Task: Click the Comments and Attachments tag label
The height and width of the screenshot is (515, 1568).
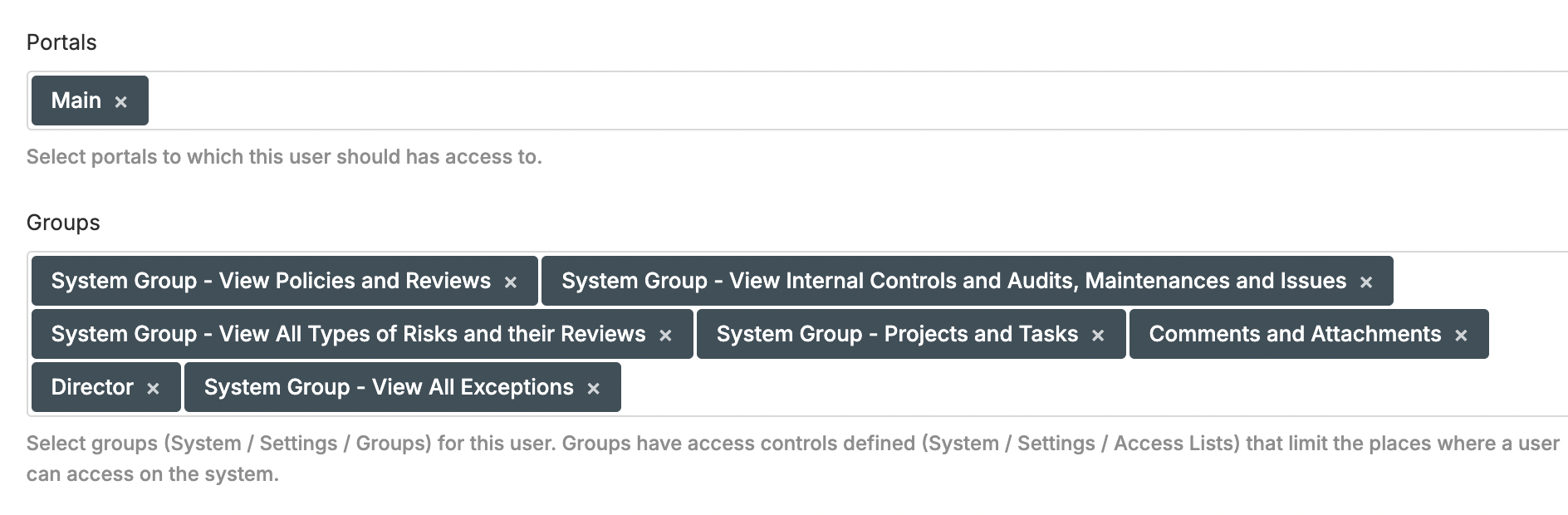Action: pos(1294,334)
